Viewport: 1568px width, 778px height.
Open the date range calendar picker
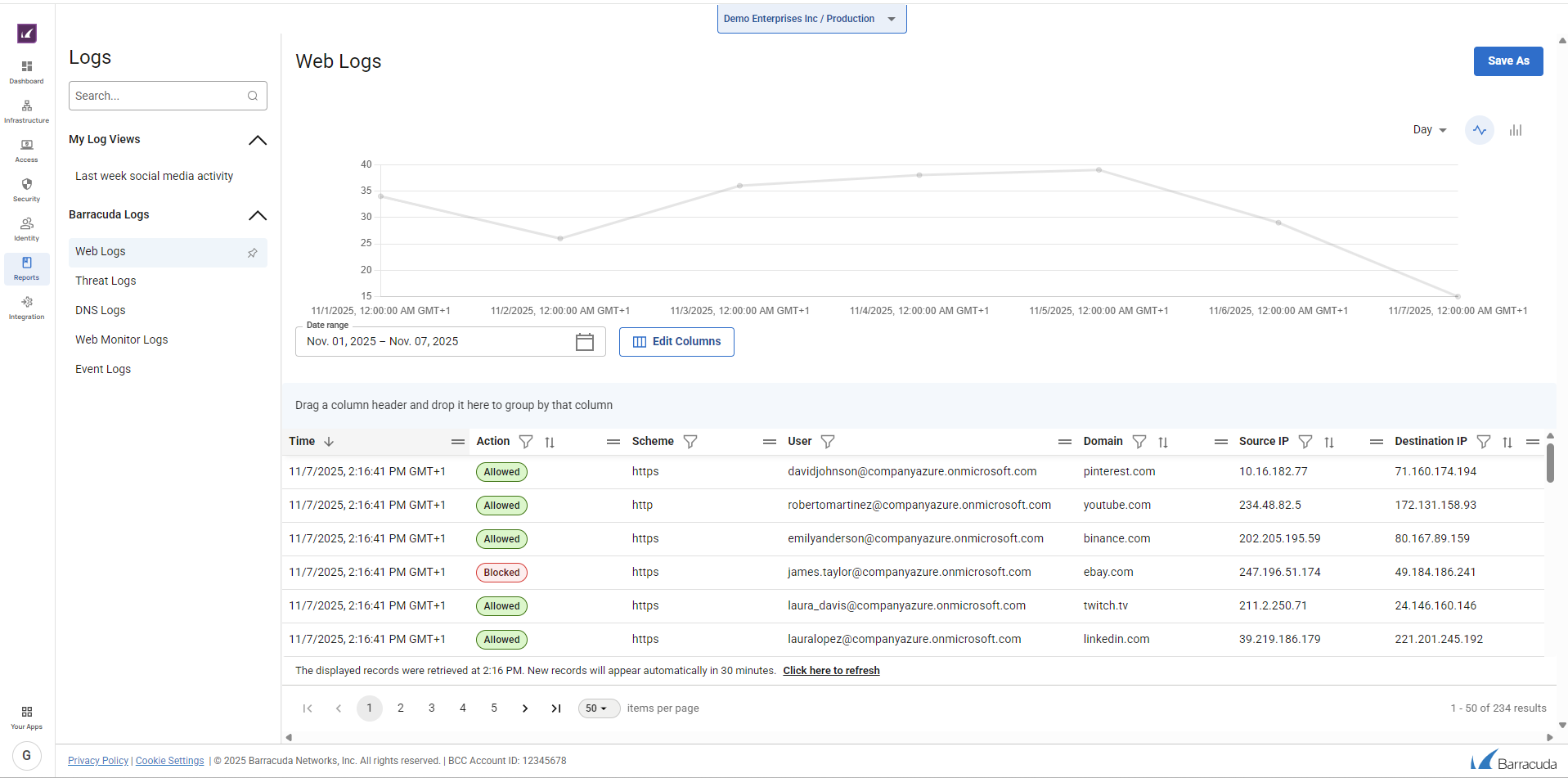584,342
